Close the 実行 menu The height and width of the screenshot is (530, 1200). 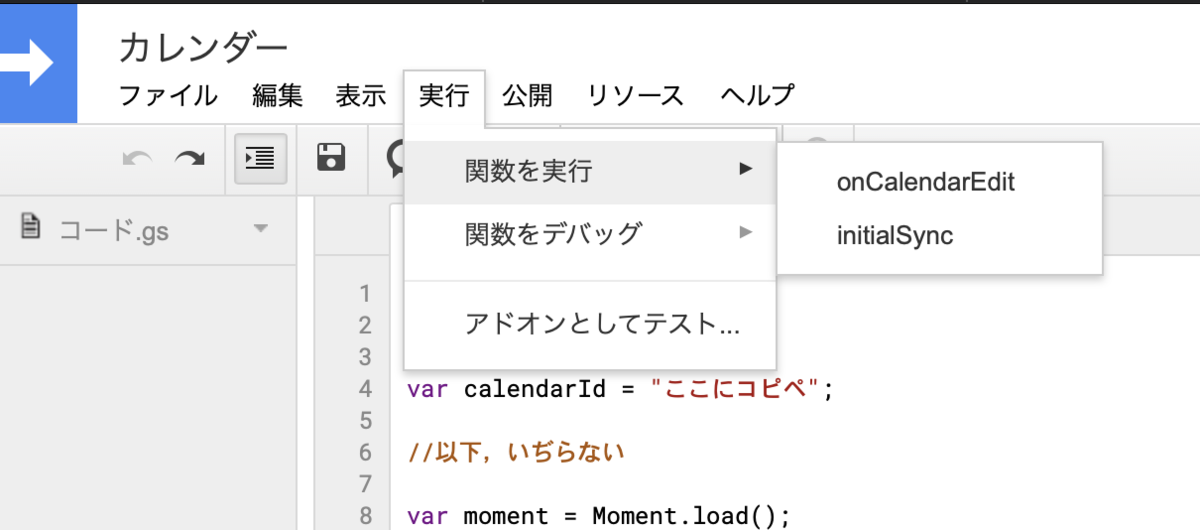(444, 97)
